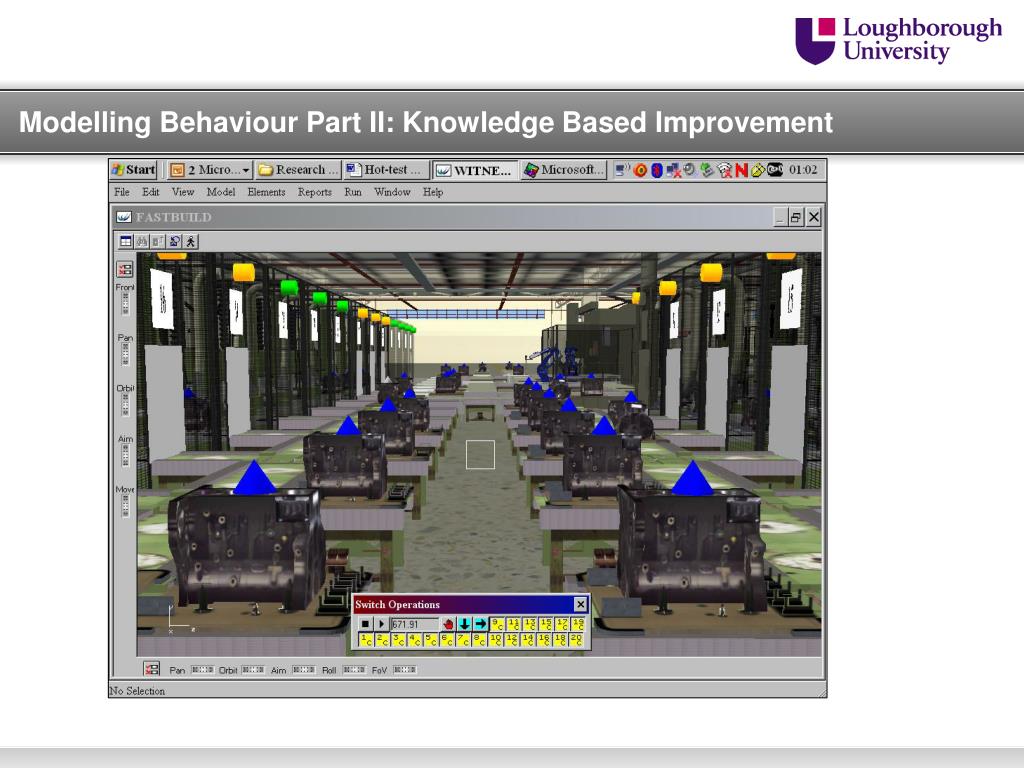Click yellow switch button 16C
Image resolution: width=1024 pixels, height=768 pixels.
pos(544,640)
